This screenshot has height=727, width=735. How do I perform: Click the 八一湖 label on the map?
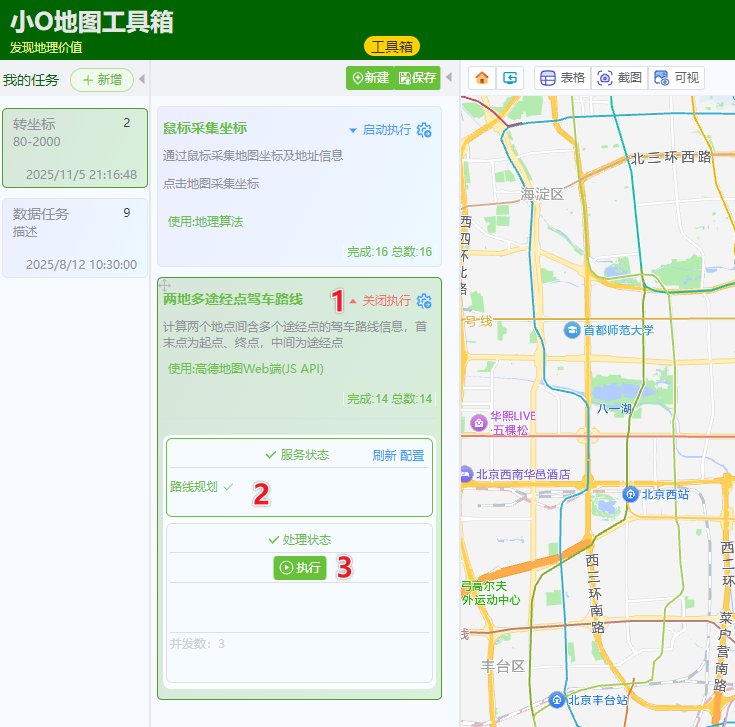coord(615,409)
